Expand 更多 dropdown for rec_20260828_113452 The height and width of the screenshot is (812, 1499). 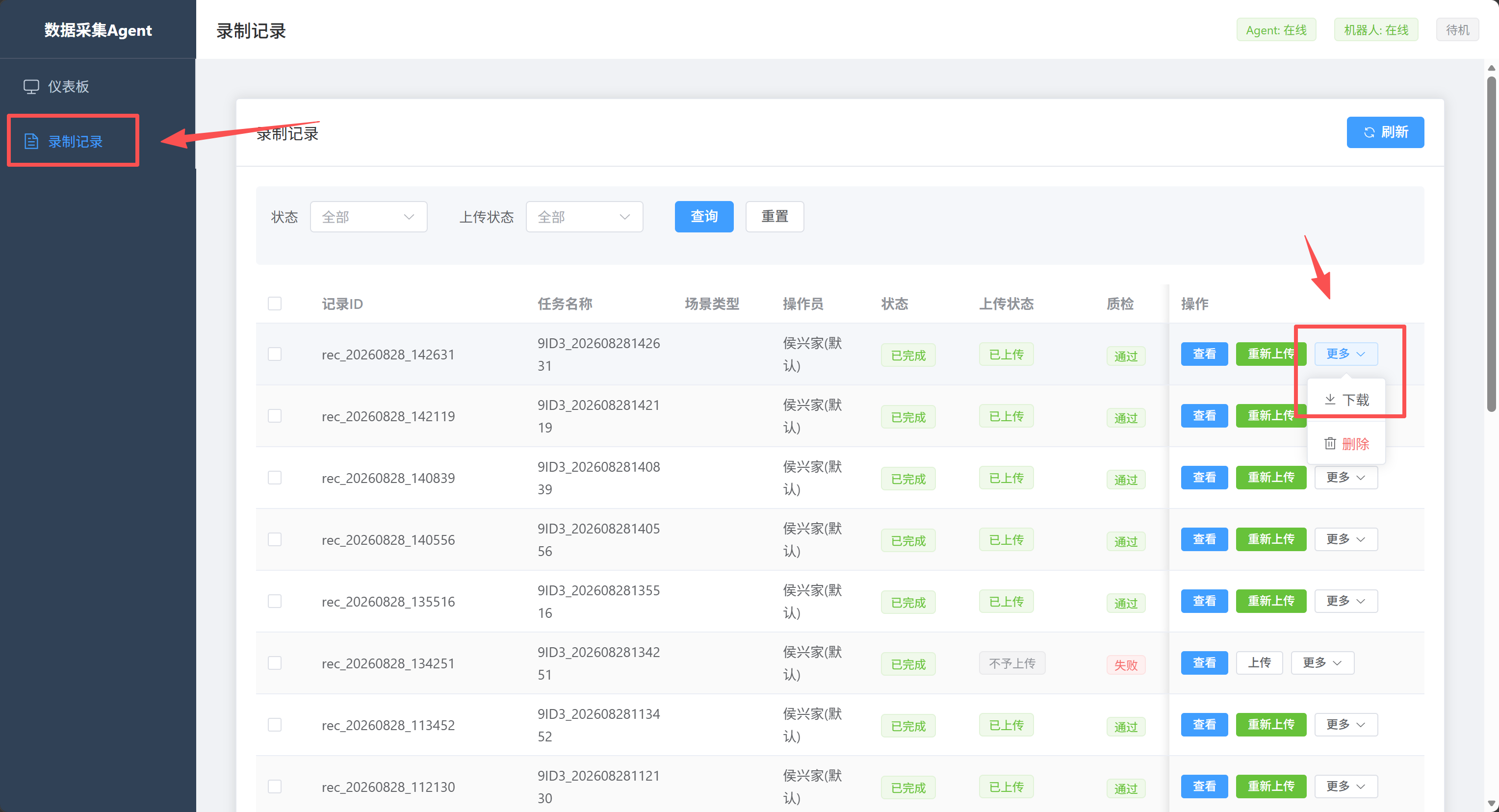[1345, 725]
